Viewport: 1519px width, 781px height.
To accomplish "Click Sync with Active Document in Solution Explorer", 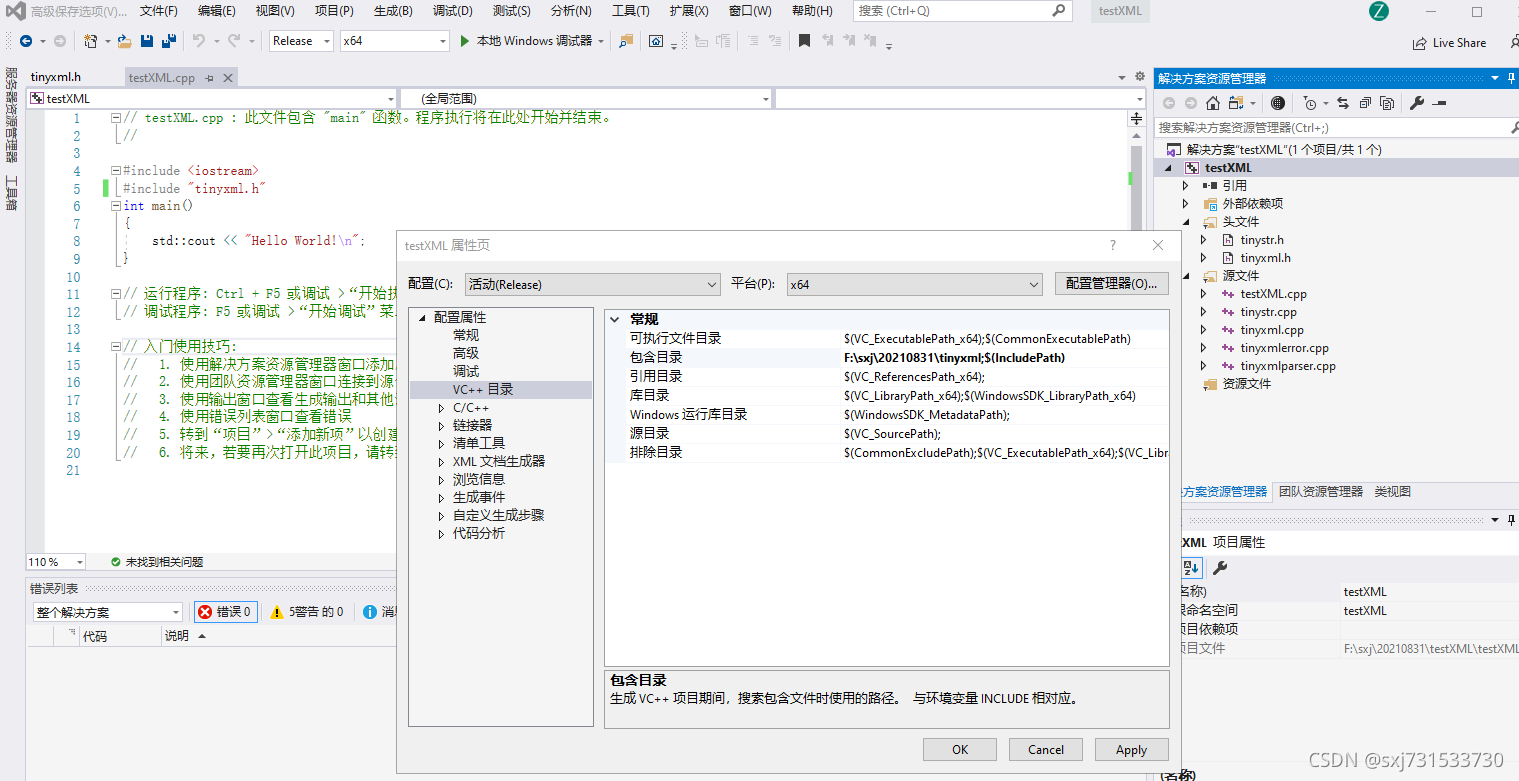I will click(x=1343, y=102).
